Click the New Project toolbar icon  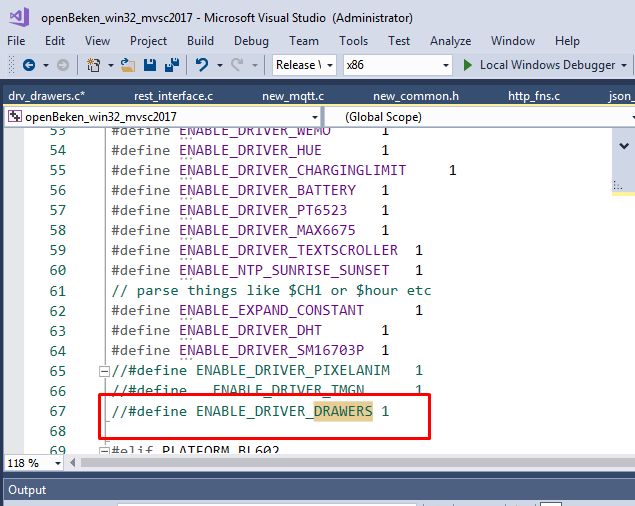[94, 65]
